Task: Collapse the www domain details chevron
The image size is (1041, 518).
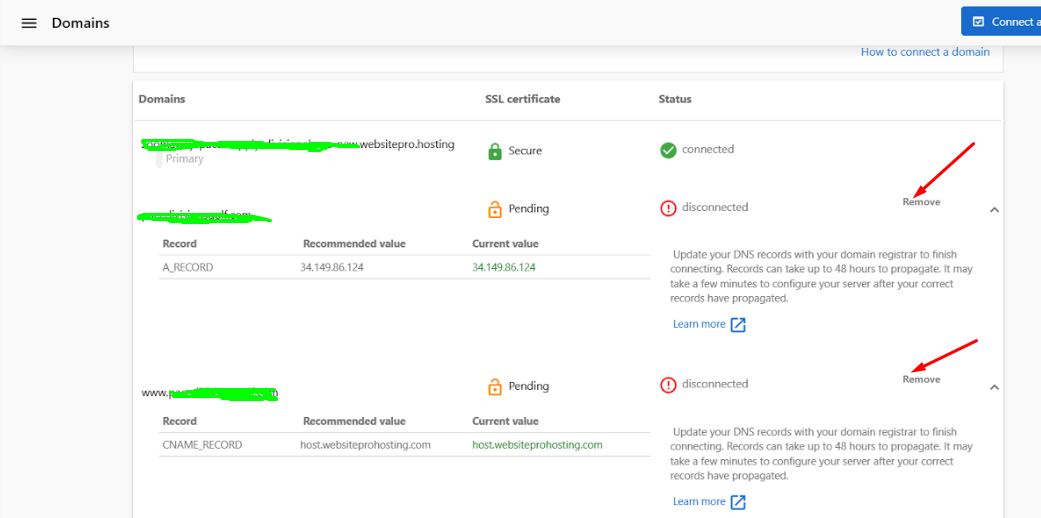Action: click(x=994, y=387)
